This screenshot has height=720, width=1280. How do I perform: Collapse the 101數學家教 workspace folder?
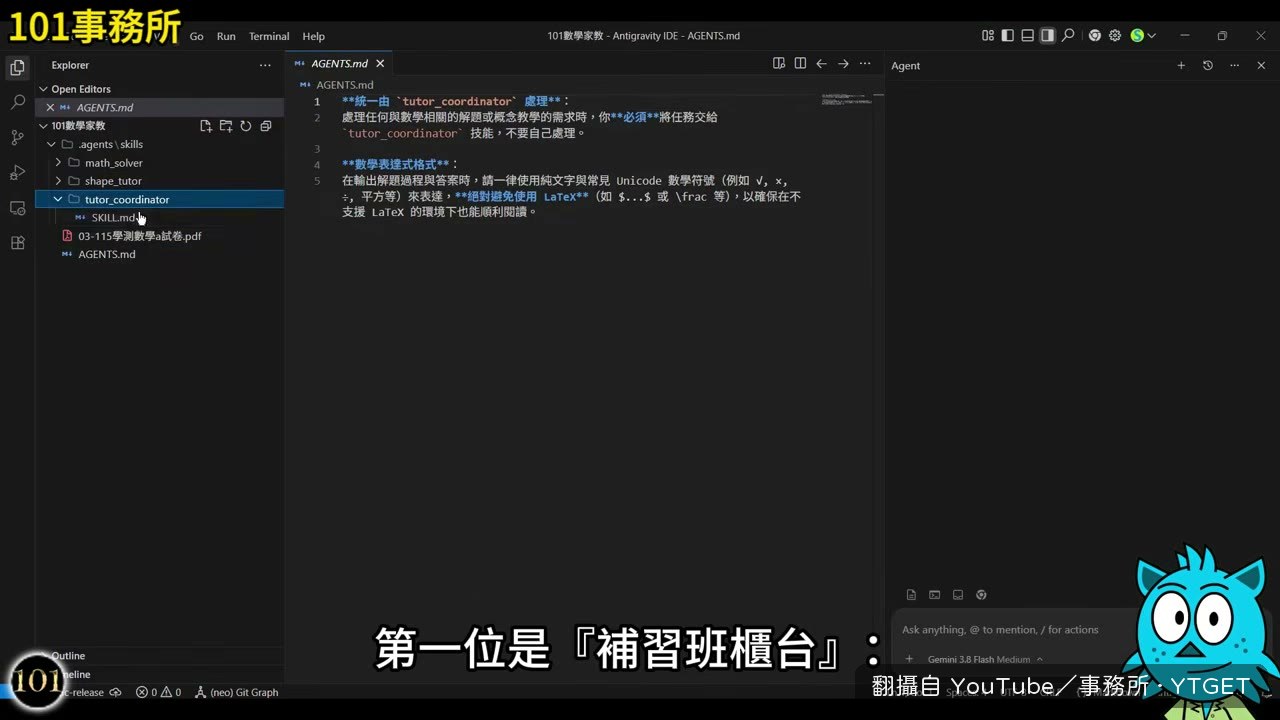(43, 126)
